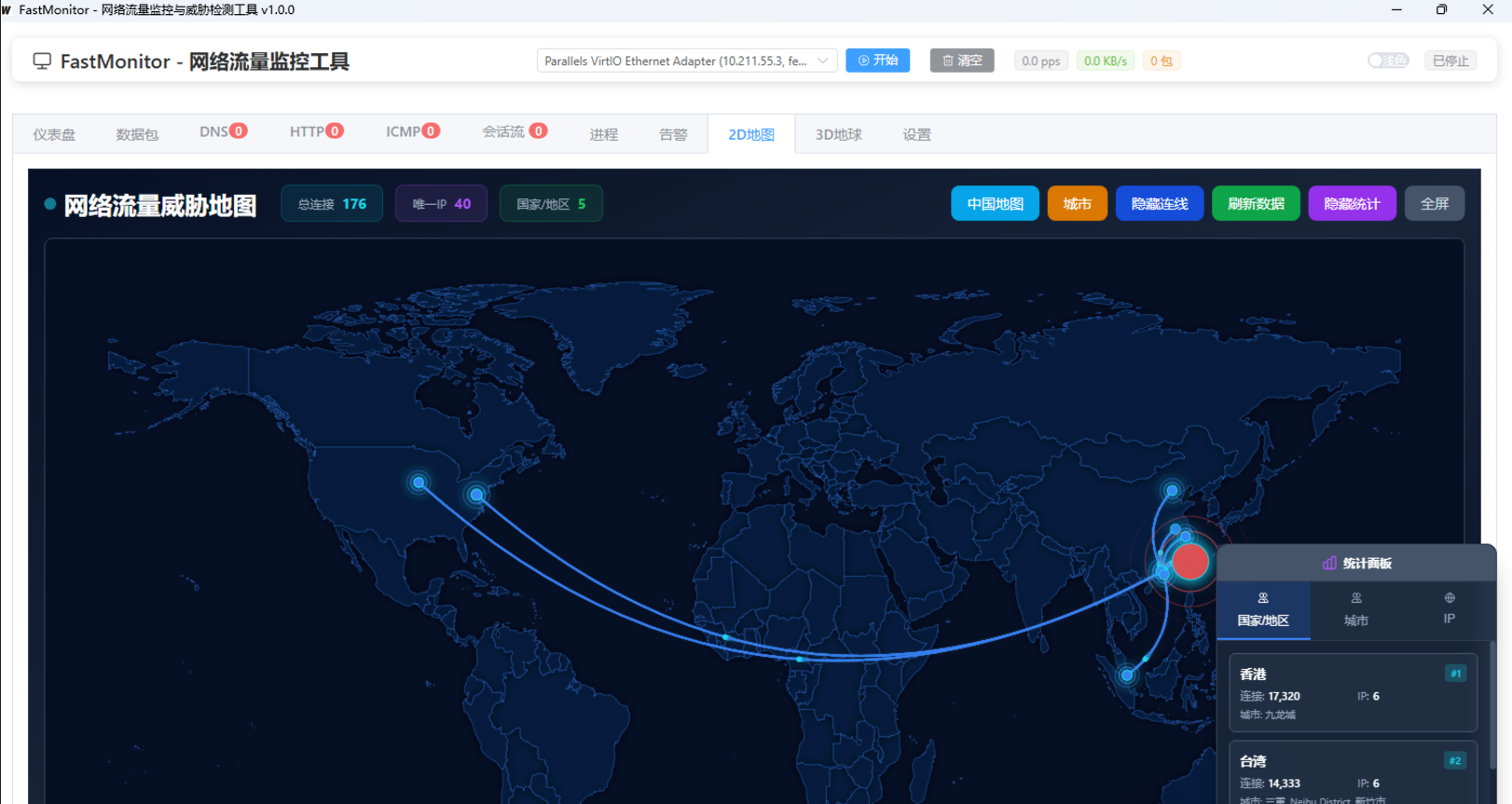The width and height of the screenshot is (1512, 804).
Task: Click the teal dot before 网络流量威胁地图
Action: (50, 204)
